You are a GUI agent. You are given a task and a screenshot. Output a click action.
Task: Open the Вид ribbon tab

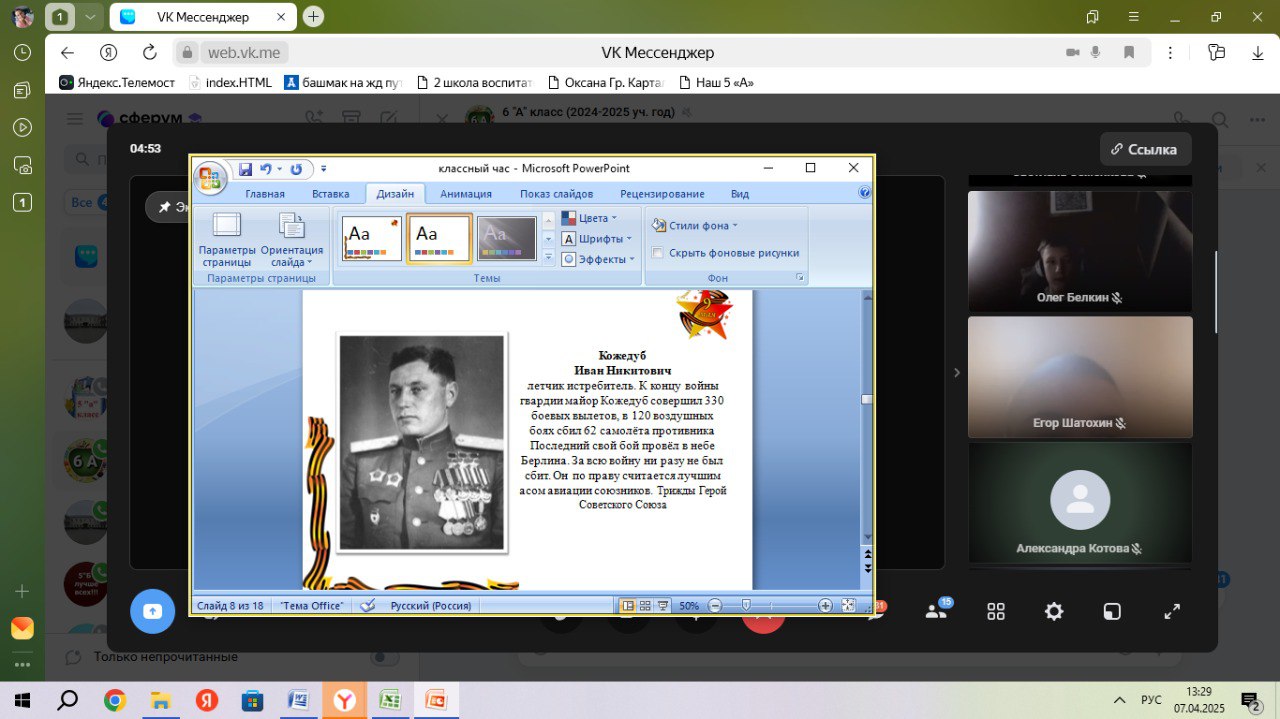[x=740, y=194]
